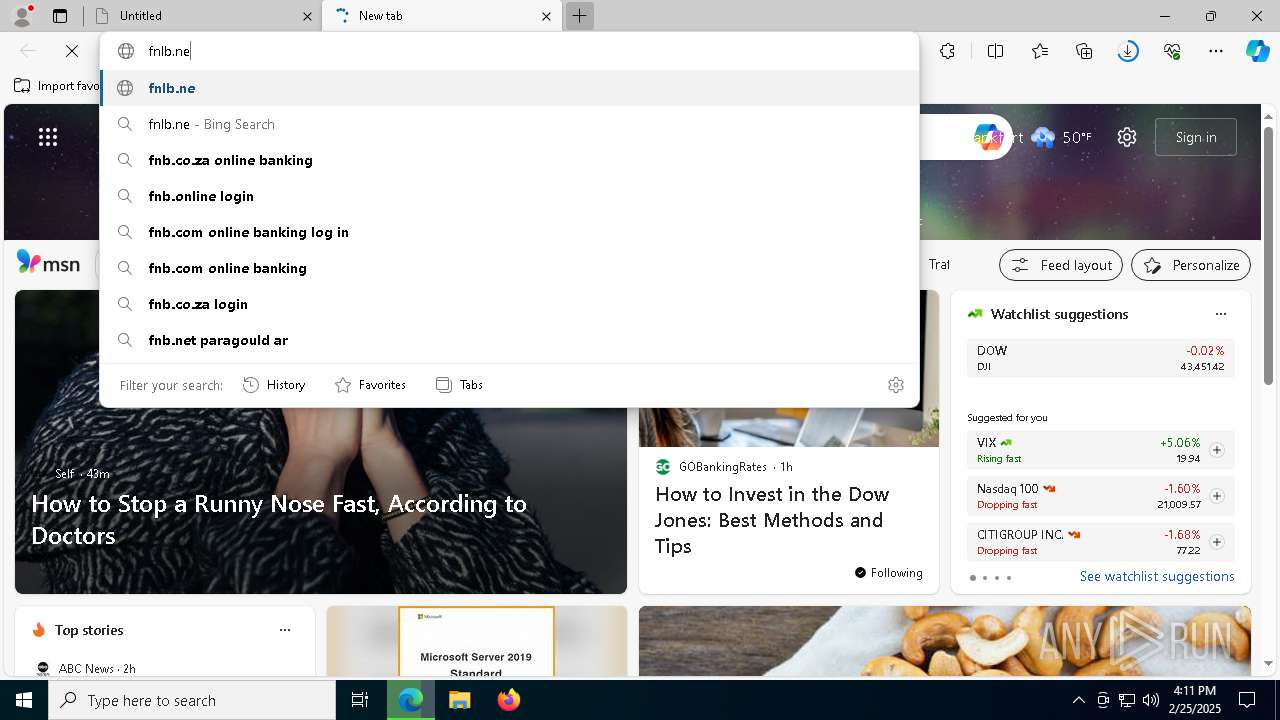Viewport: 1280px width, 720px height.
Task: Choose fnb.net paragould ar suggestion
Action: pyautogui.click(x=510, y=340)
